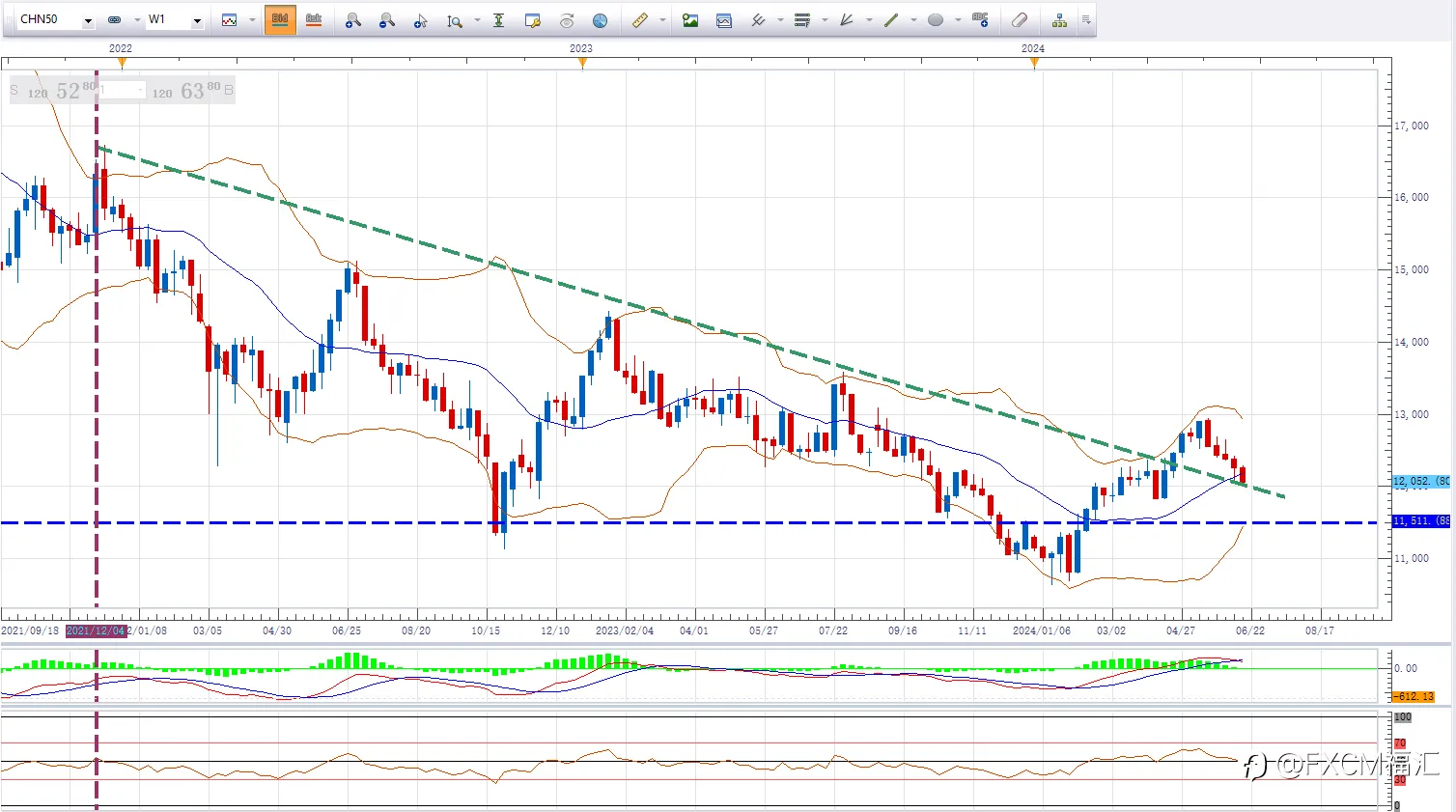This screenshot has width=1456, height=812.
Task: Click the hierarchy tree structure icon
Action: [1059, 20]
